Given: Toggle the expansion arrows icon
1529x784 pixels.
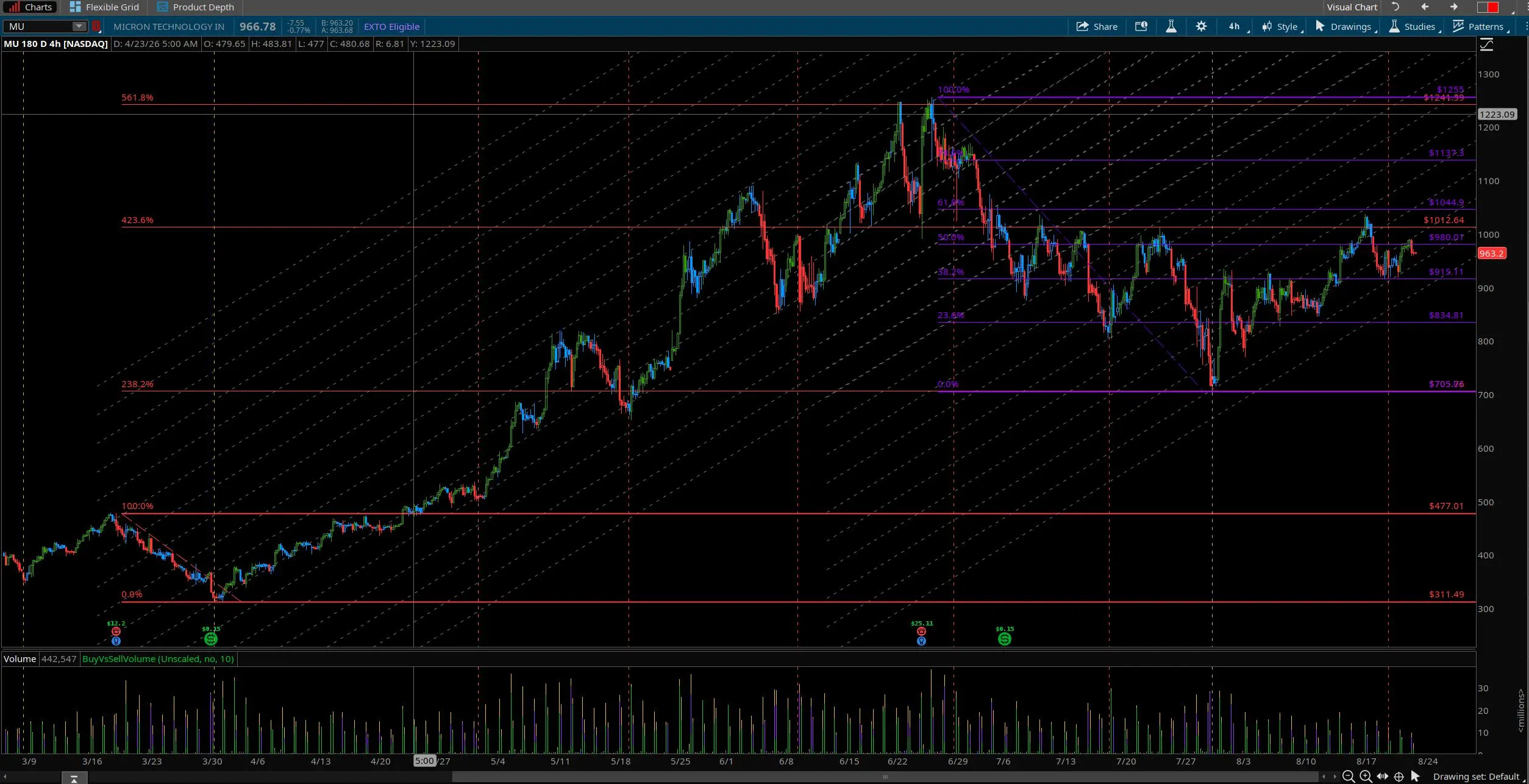Looking at the screenshot, I should (1382, 776).
